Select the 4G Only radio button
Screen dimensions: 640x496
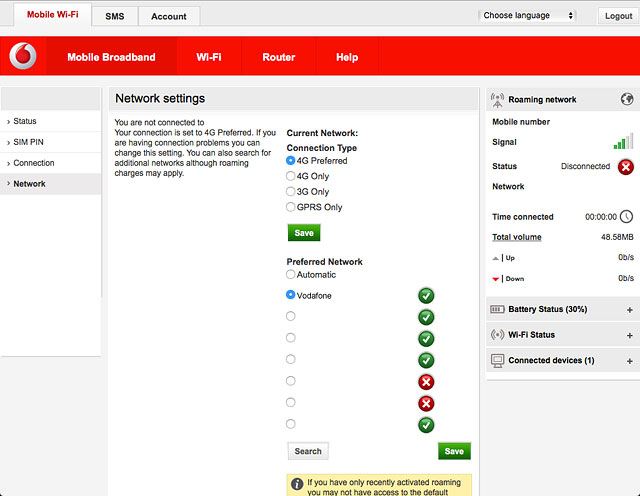pyautogui.click(x=291, y=176)
